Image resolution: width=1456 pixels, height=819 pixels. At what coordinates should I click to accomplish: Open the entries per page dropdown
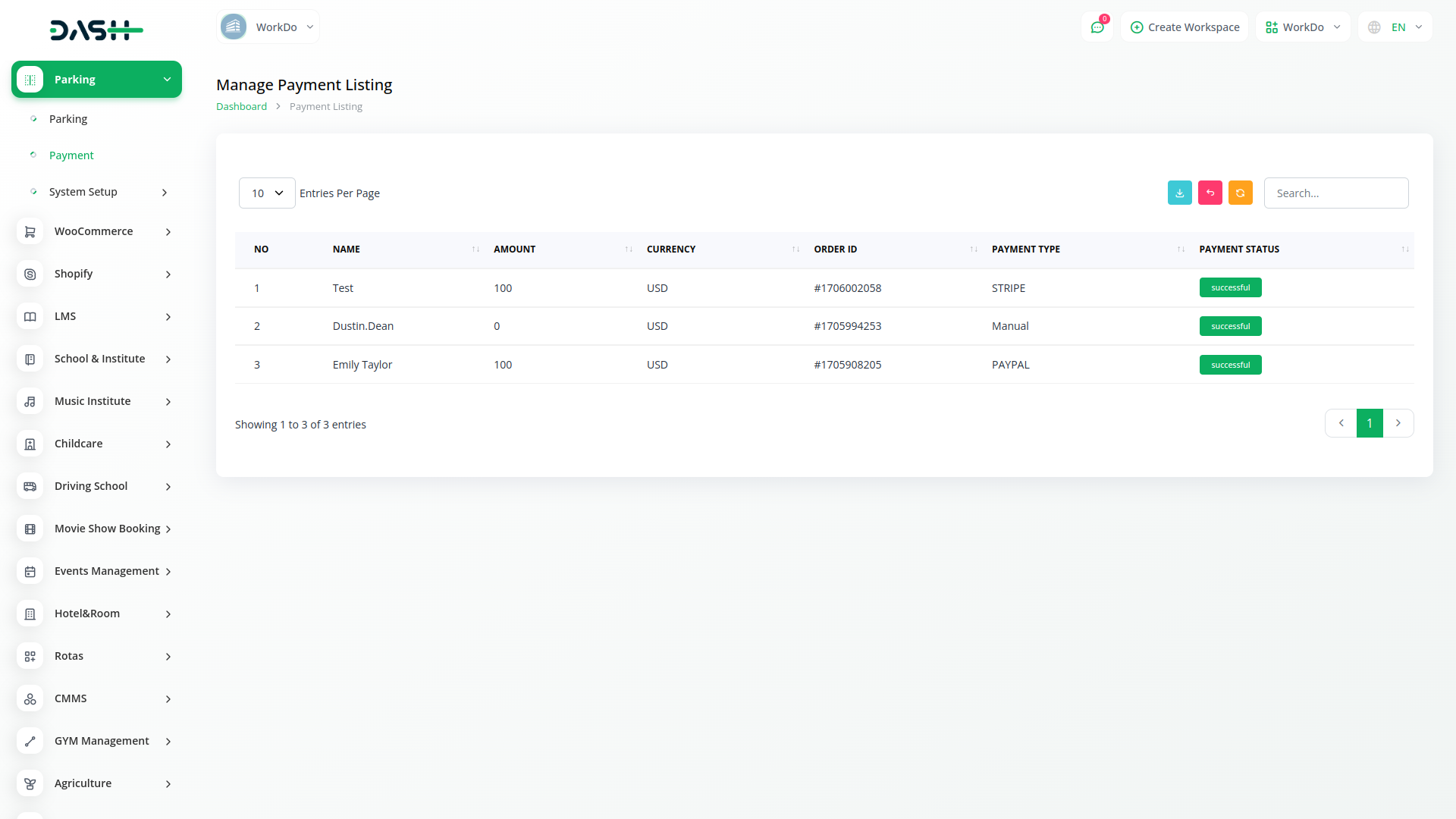(x=267, y=193)
